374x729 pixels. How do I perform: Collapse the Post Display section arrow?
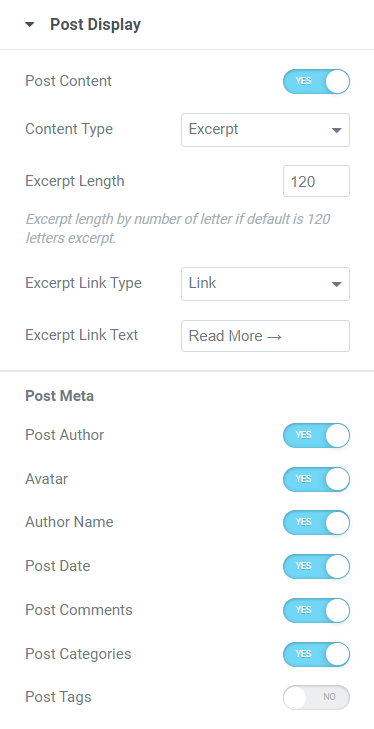click(30, 25)
